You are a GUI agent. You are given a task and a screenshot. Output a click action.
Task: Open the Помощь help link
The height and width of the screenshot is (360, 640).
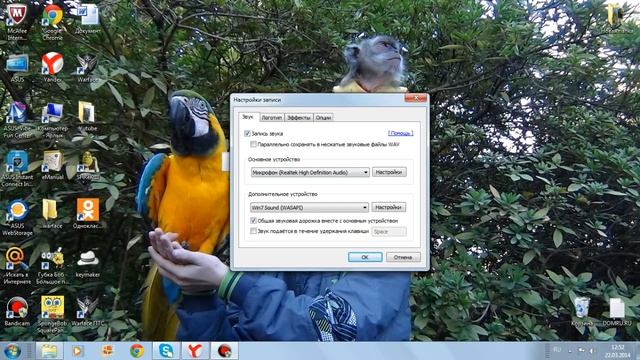coord(400,133)
